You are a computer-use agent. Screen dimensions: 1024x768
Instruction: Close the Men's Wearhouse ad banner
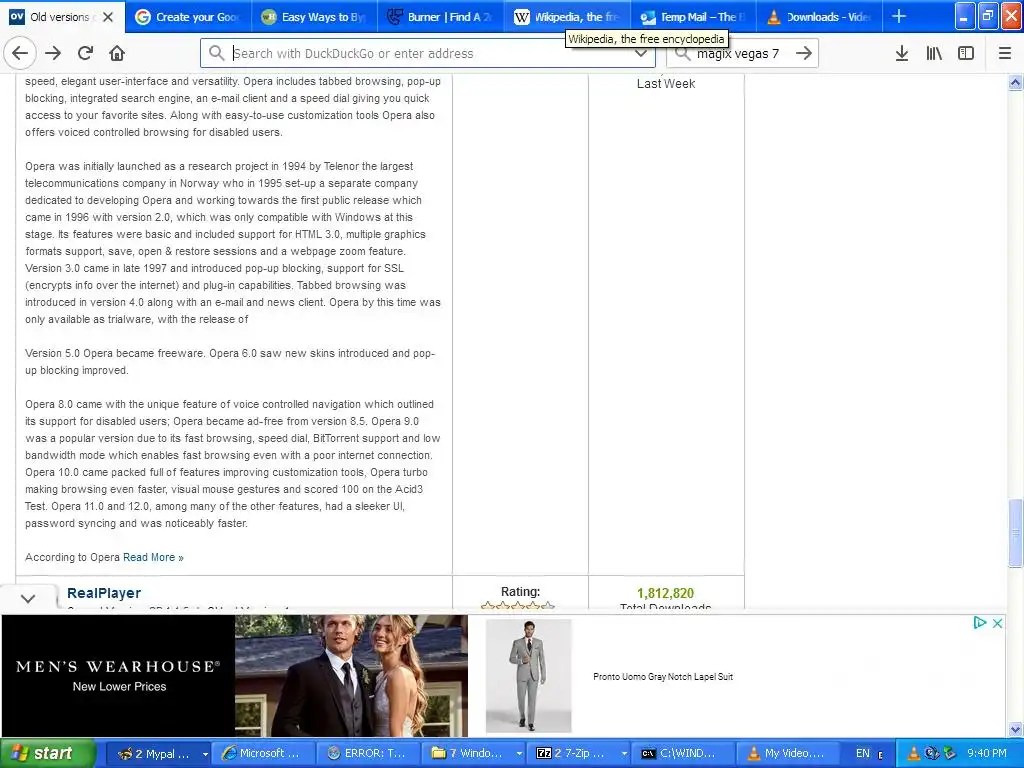coord(997,623)
